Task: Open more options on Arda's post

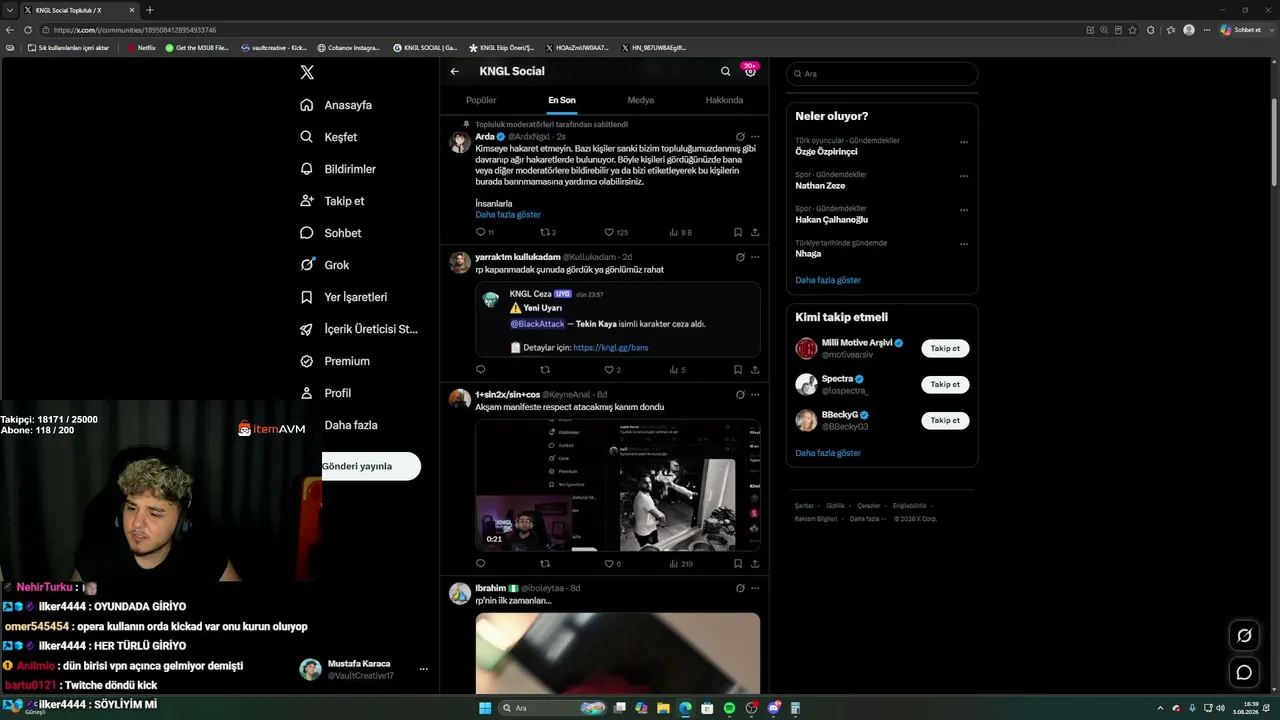Action: [755, 136]
